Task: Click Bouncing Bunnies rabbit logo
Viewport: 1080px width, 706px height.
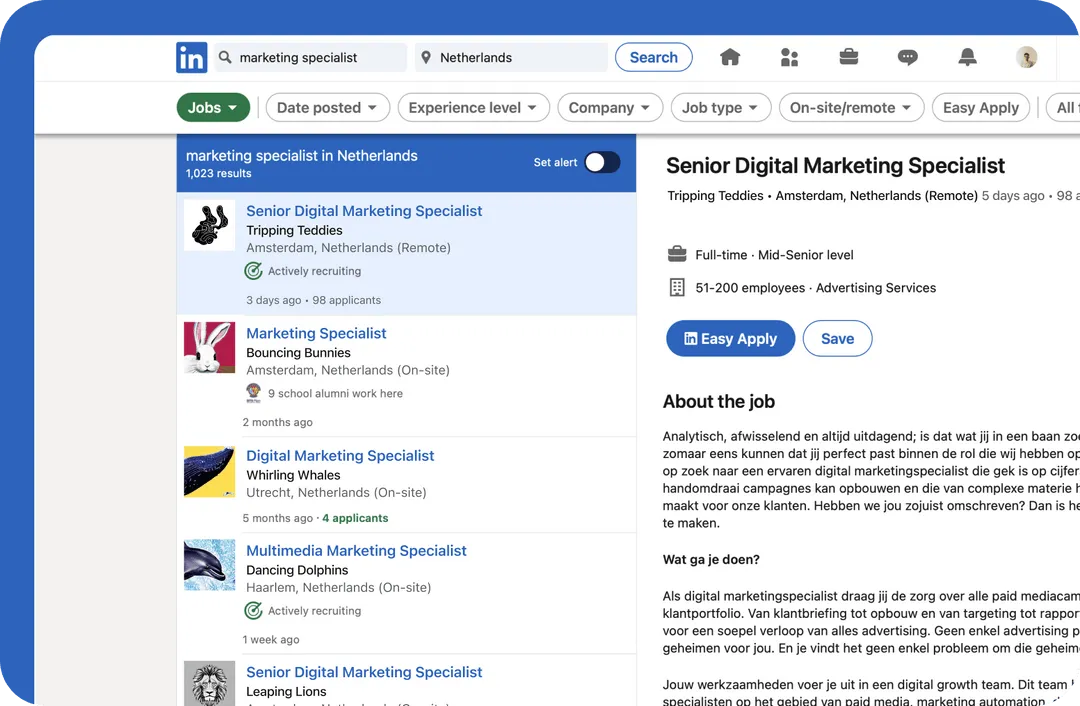Action: point(209,348)
